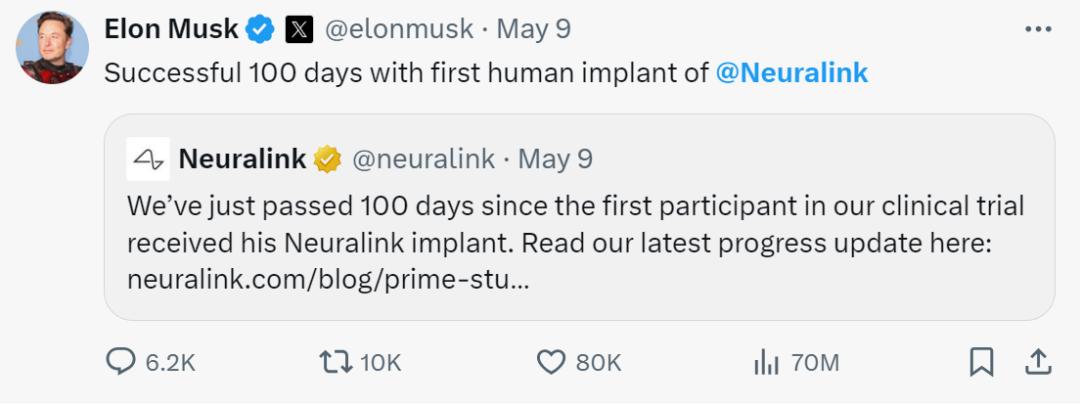Open view analytics bar chart icon
The height and width of the screenshot is (406, 1080).
pyautogui.click(x=765, y=362)
